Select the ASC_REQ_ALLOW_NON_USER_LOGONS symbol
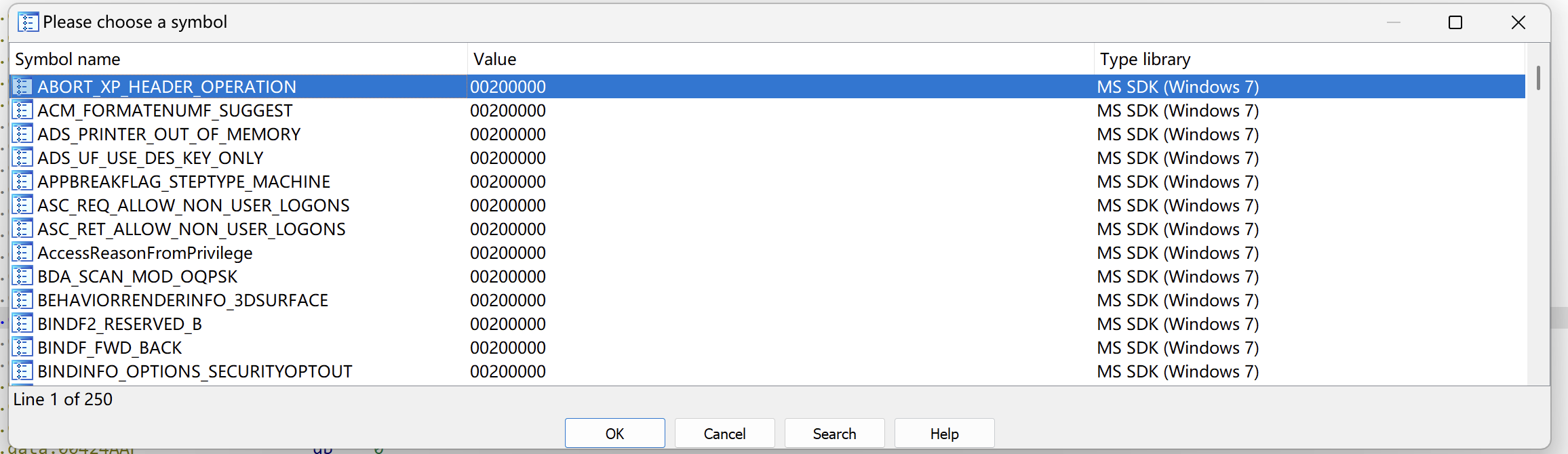Screen dimensions: 1568x454 click(x=193, y=205)
